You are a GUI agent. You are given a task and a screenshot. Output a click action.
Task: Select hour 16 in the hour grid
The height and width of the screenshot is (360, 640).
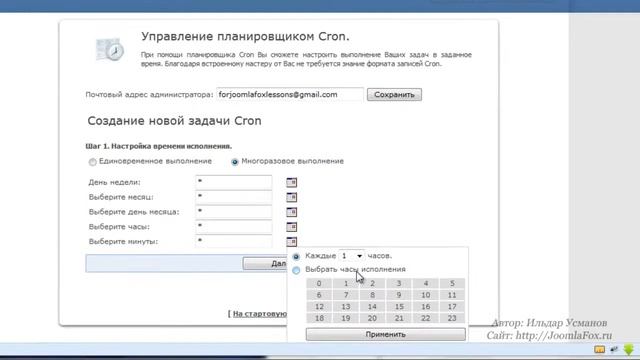click(426, 307)
